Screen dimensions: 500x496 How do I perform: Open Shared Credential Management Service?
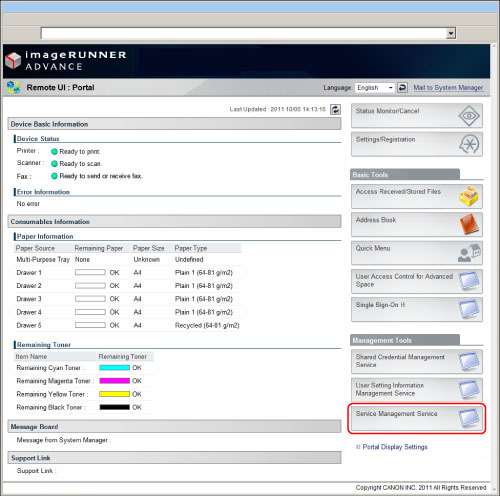pyautogui.click(x=417, y=361)
